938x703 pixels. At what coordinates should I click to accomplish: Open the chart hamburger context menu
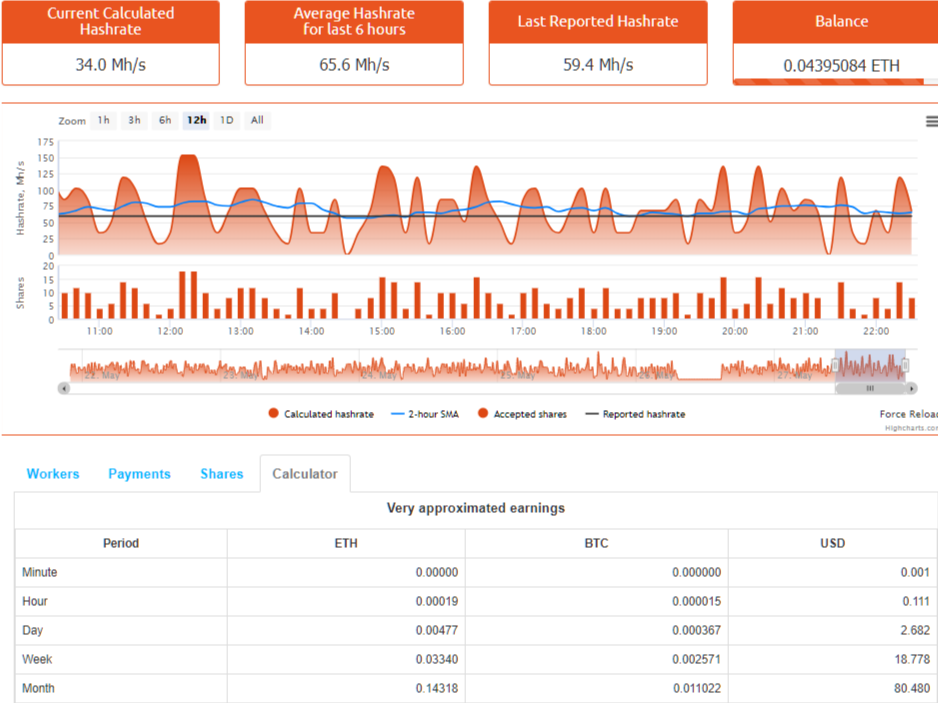pos(931,121)
